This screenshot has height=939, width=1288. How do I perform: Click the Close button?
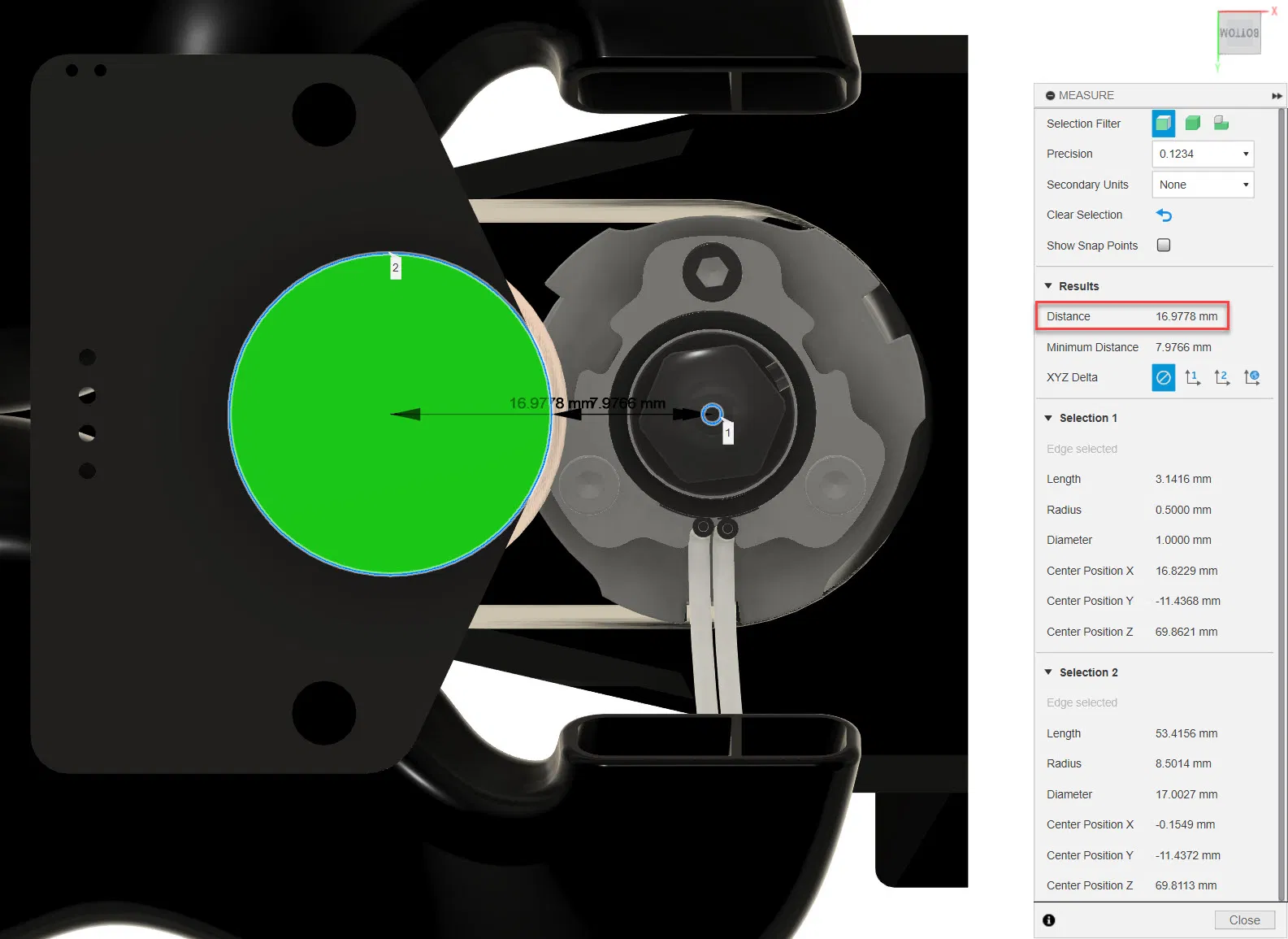click(1244, 920)
